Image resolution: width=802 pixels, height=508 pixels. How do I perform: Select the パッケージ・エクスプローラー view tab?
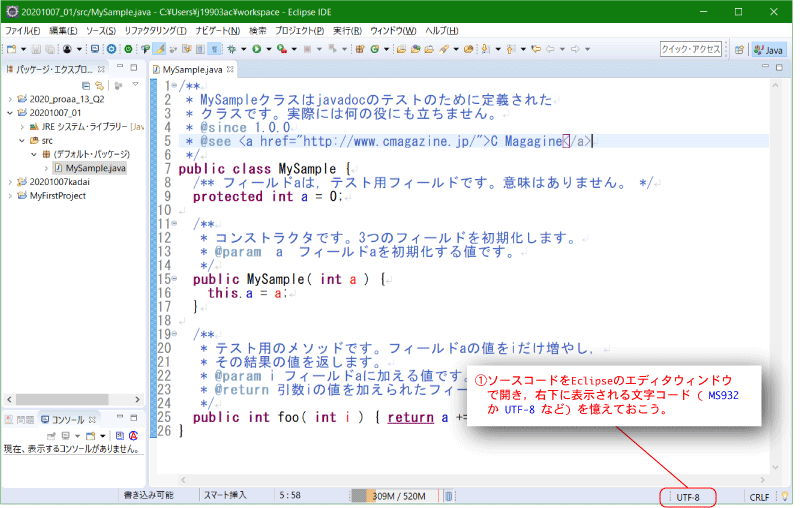click(x=53, y=69)
